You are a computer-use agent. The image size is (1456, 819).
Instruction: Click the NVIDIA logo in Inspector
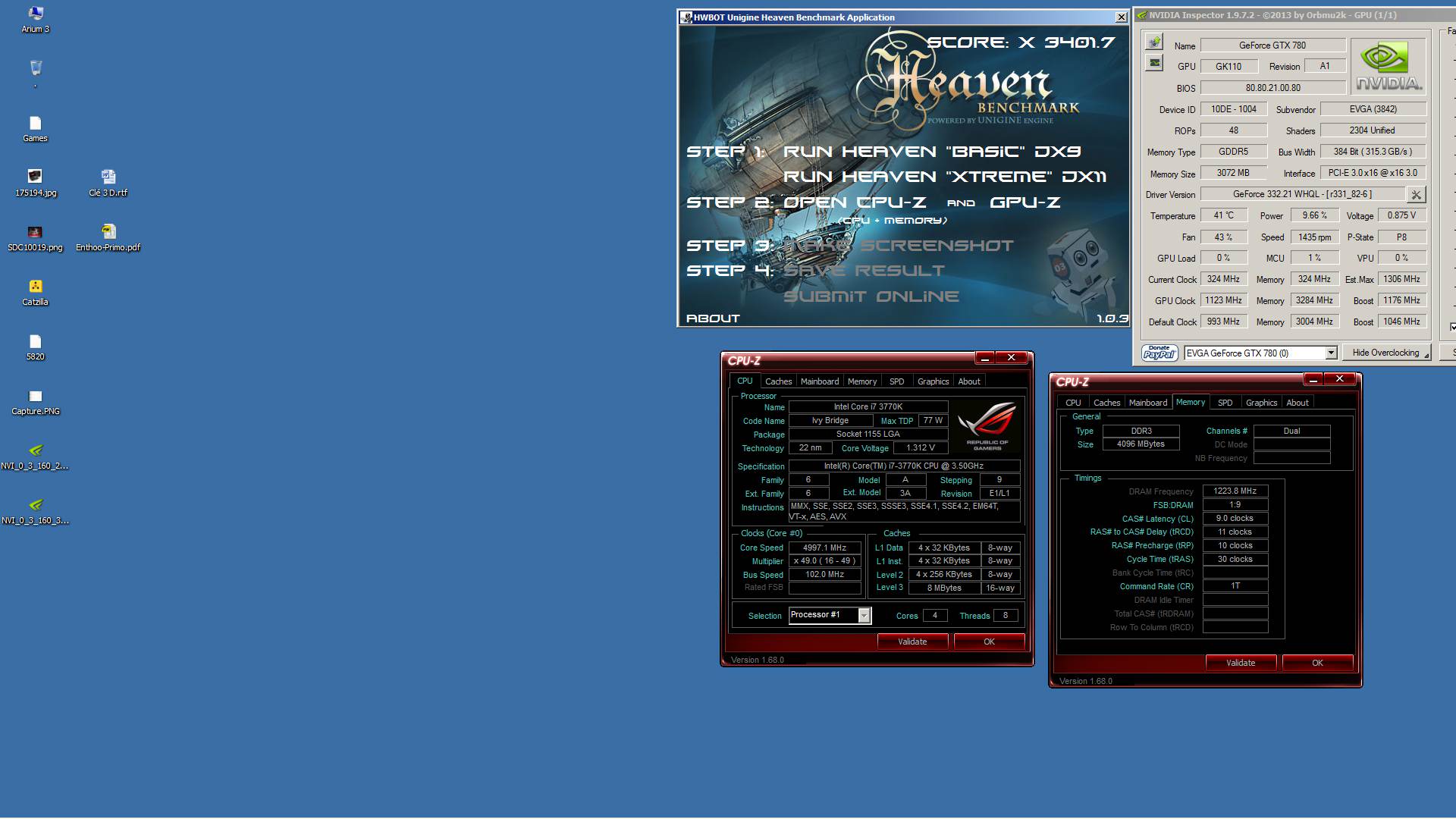(x=1389, y=67)
